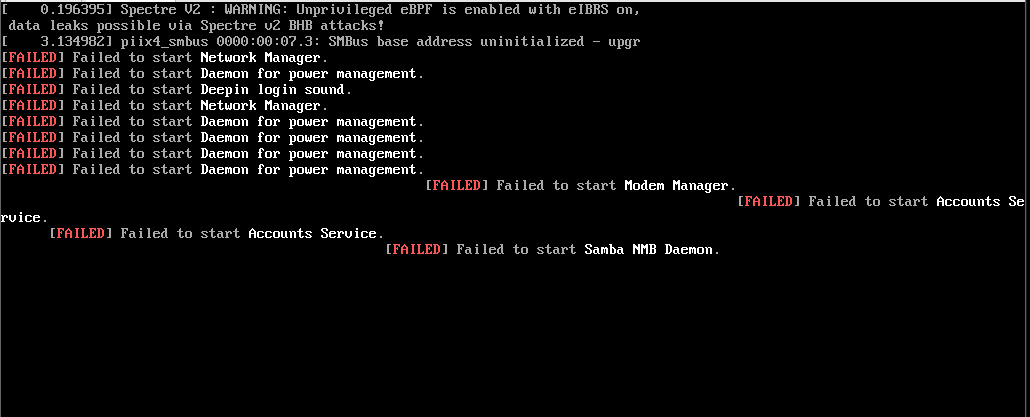This screenshot has height=417, width=1030.
Task: Click FAILED tag on the truncated Accounts line
Action: tap(768, 201)
